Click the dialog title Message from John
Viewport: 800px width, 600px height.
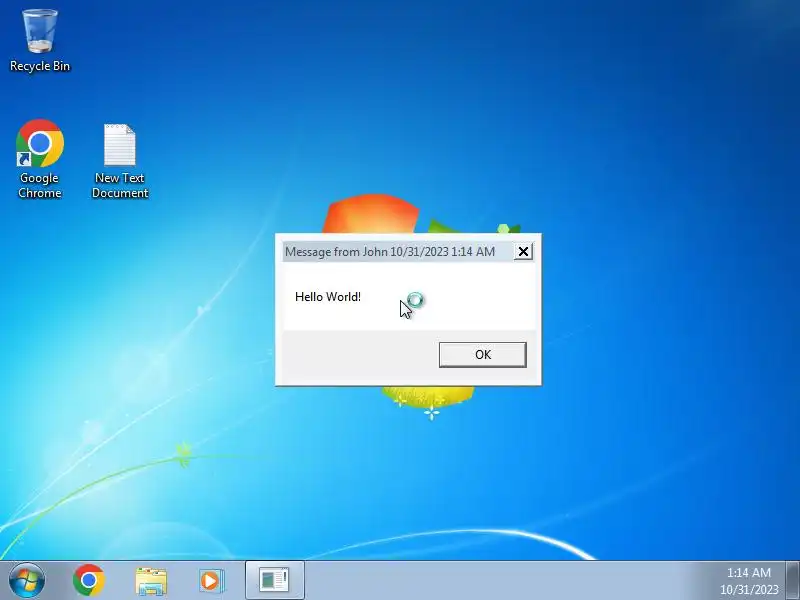click(x=390, y=252)
